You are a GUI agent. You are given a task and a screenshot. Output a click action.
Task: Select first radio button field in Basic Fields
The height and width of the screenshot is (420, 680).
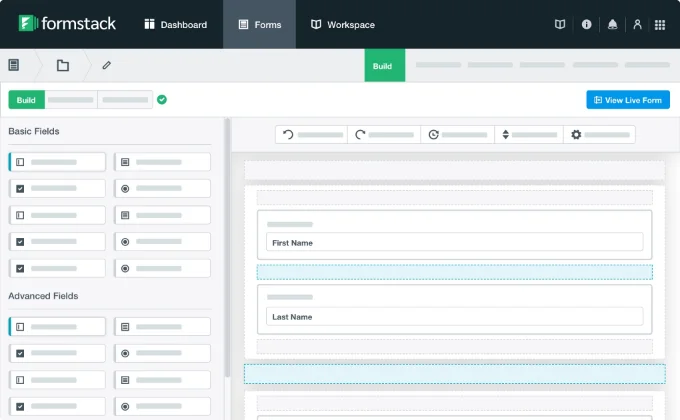[x=162, y=188]
